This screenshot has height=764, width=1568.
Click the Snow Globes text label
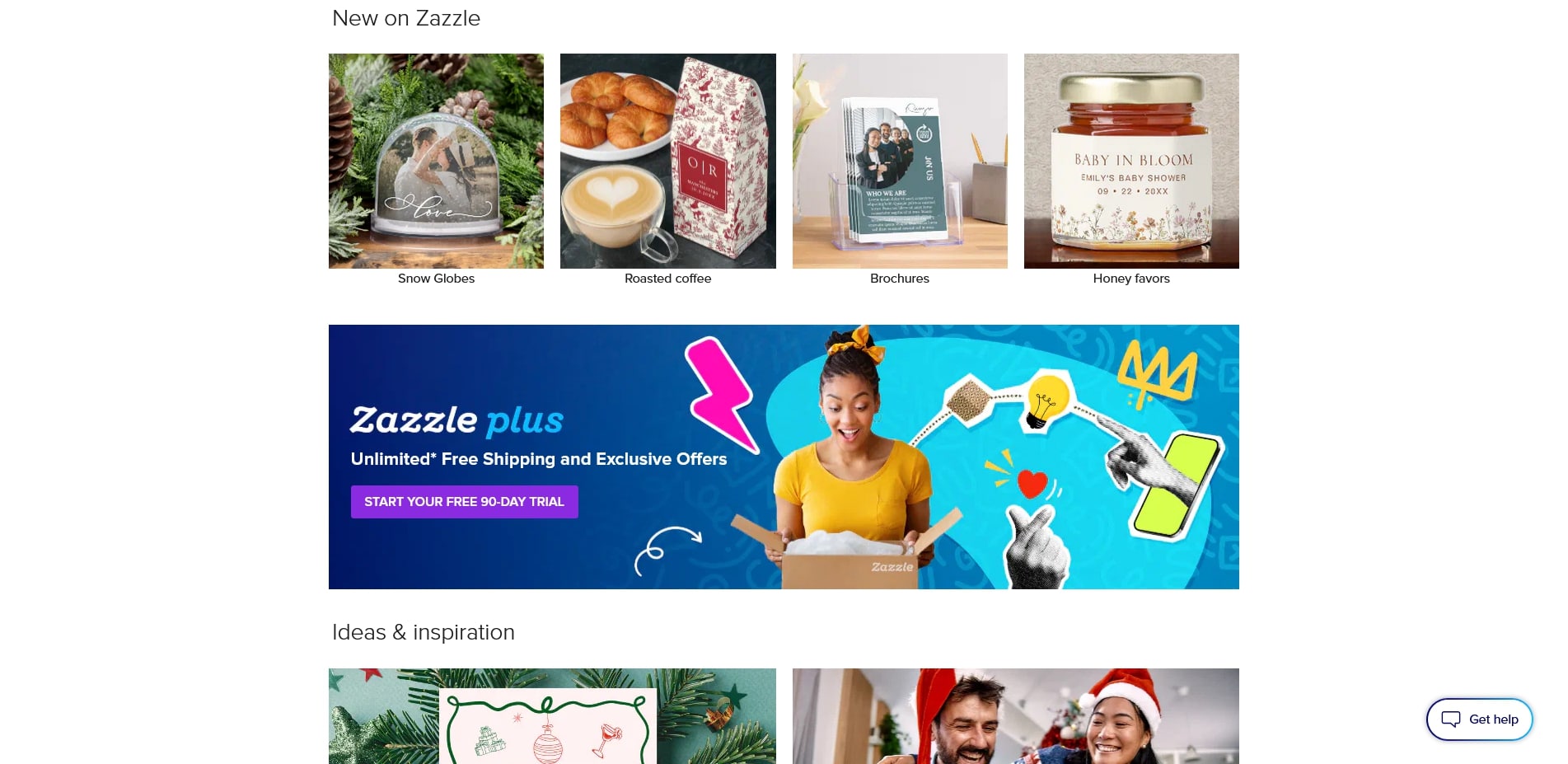(x=436, y=279)
